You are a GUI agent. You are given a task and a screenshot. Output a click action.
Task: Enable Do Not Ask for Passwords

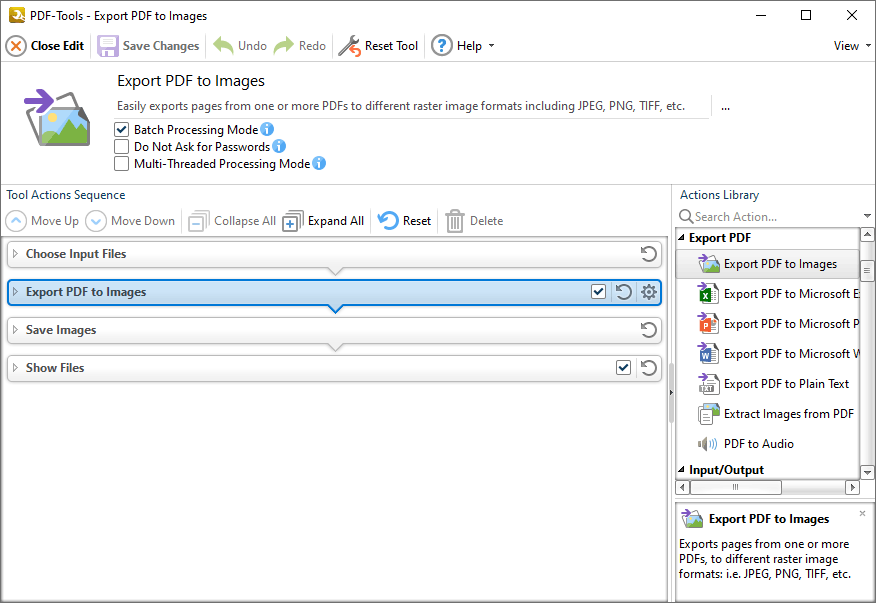click(121, 147)
